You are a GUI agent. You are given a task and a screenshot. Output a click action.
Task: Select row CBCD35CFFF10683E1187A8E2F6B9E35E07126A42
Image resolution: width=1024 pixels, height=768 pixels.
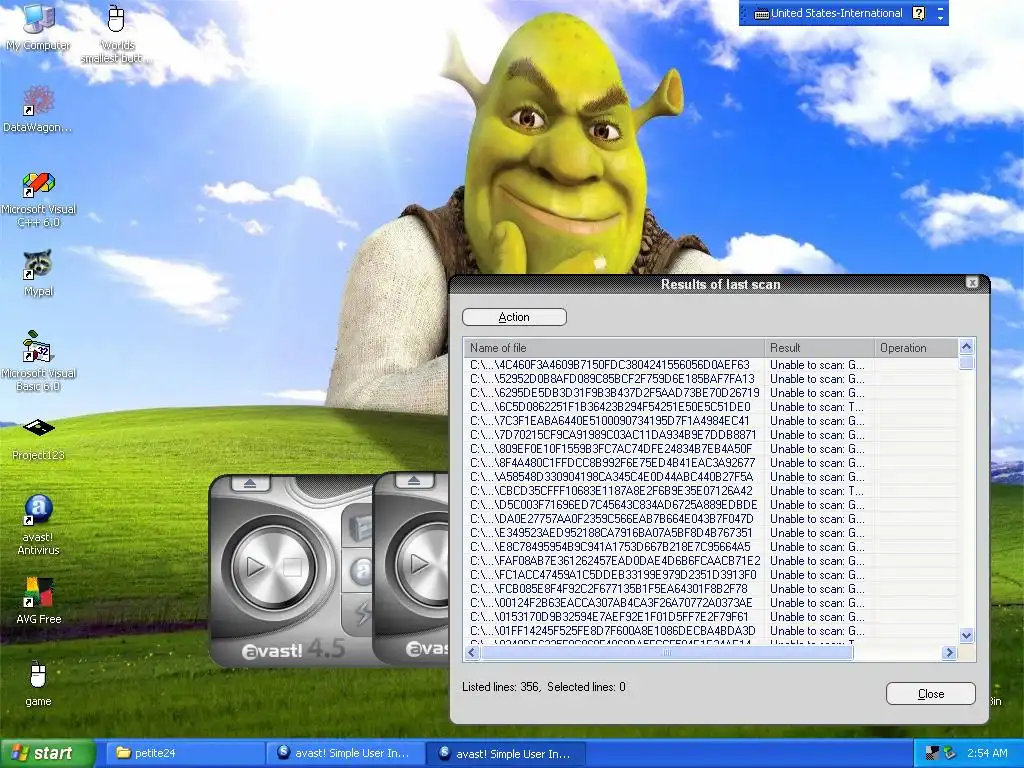tap(711, 490)
